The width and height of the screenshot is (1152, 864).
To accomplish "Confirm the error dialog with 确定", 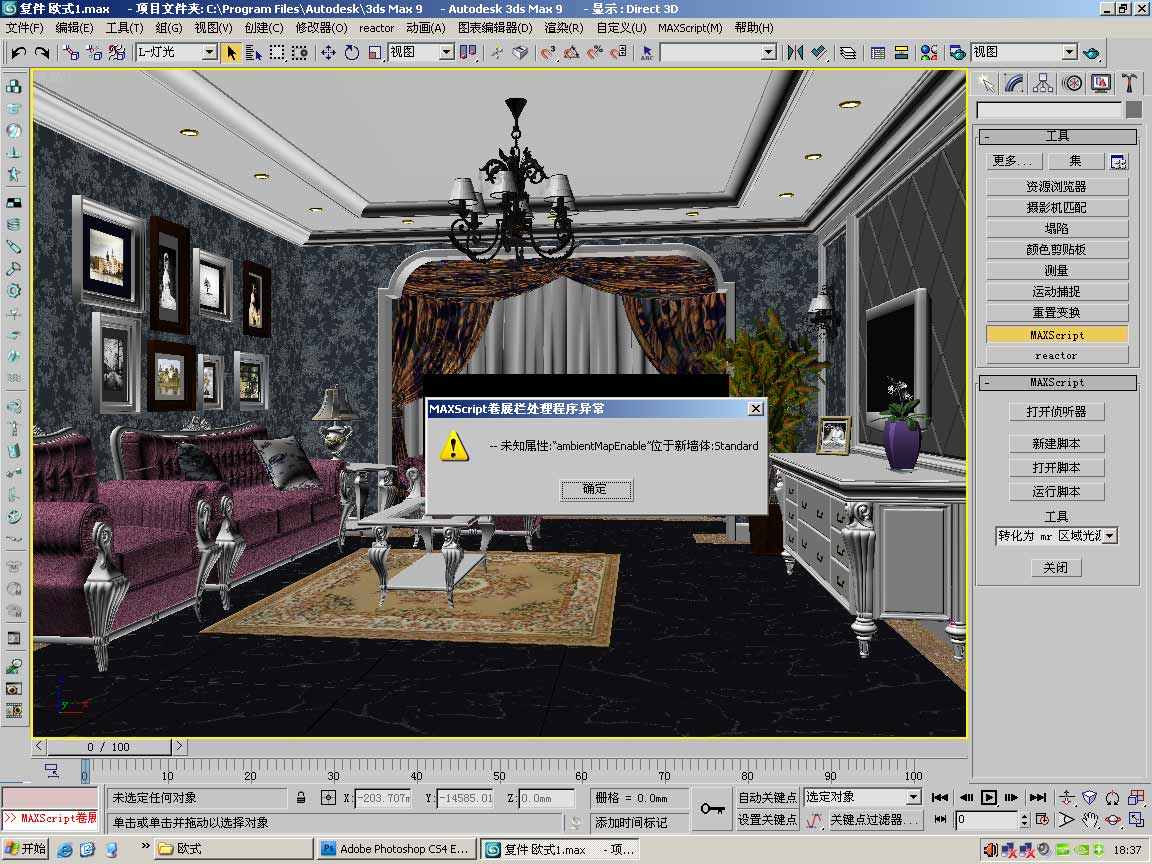I will coord(596,490).
